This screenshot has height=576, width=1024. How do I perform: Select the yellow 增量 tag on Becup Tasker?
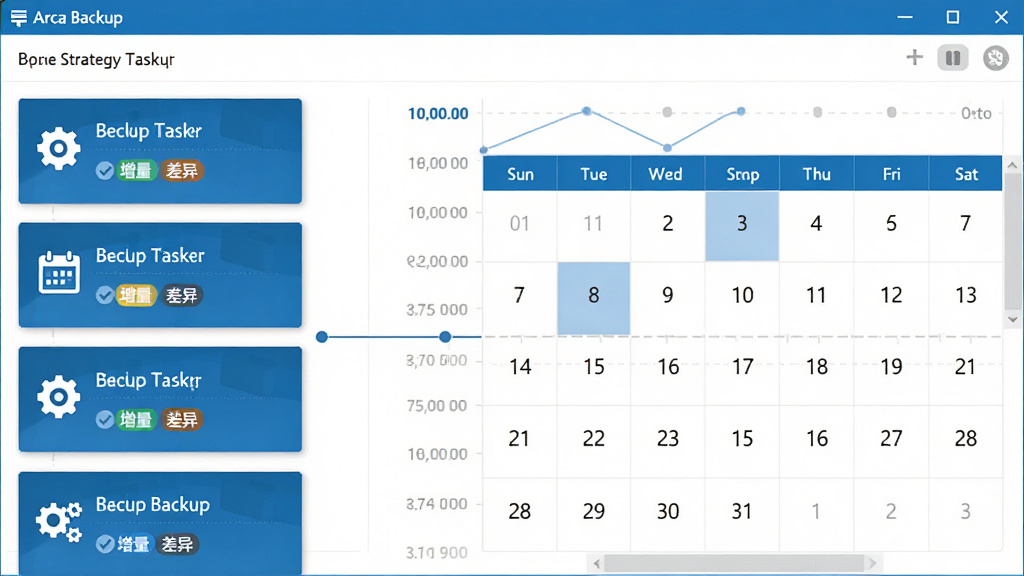(136, 295)
